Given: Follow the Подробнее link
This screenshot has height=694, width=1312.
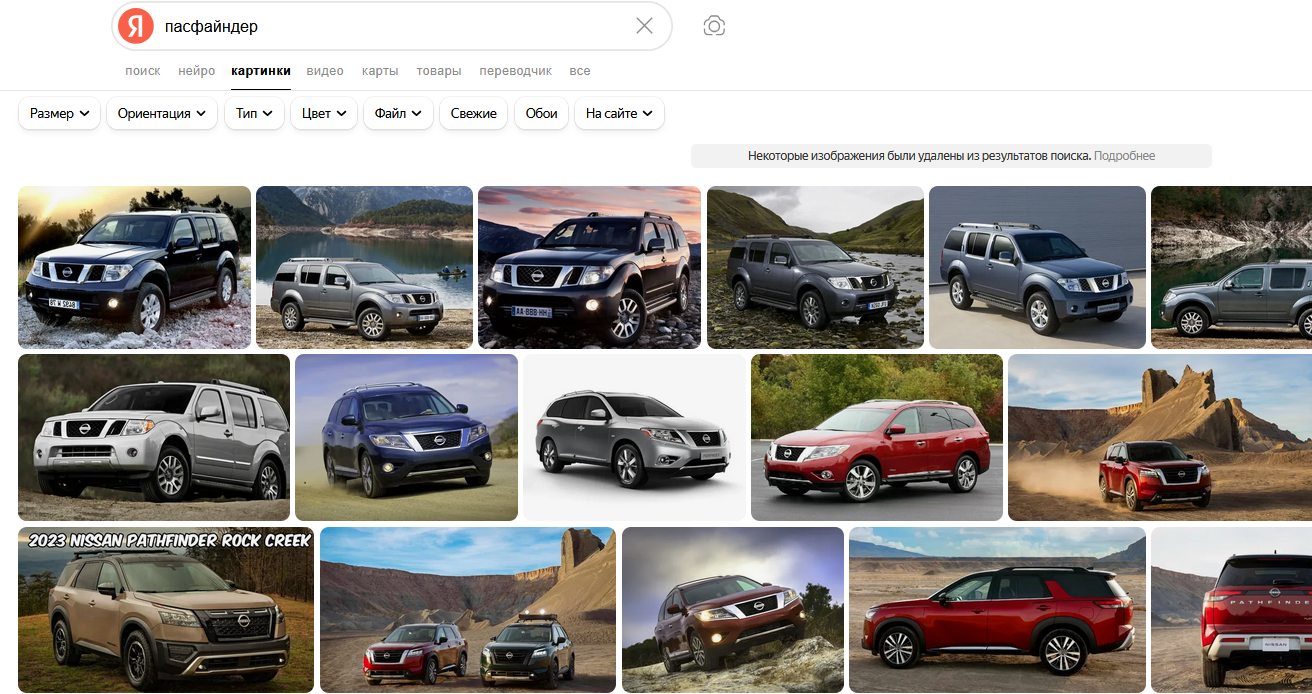Looking at the screenshot, I should pos(1124,156).
